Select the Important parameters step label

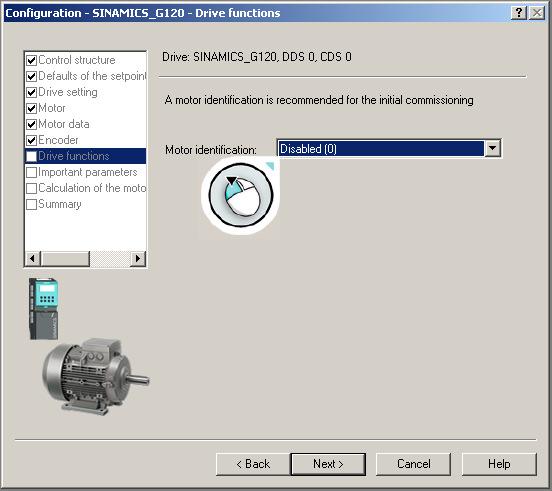pos(88,172)
